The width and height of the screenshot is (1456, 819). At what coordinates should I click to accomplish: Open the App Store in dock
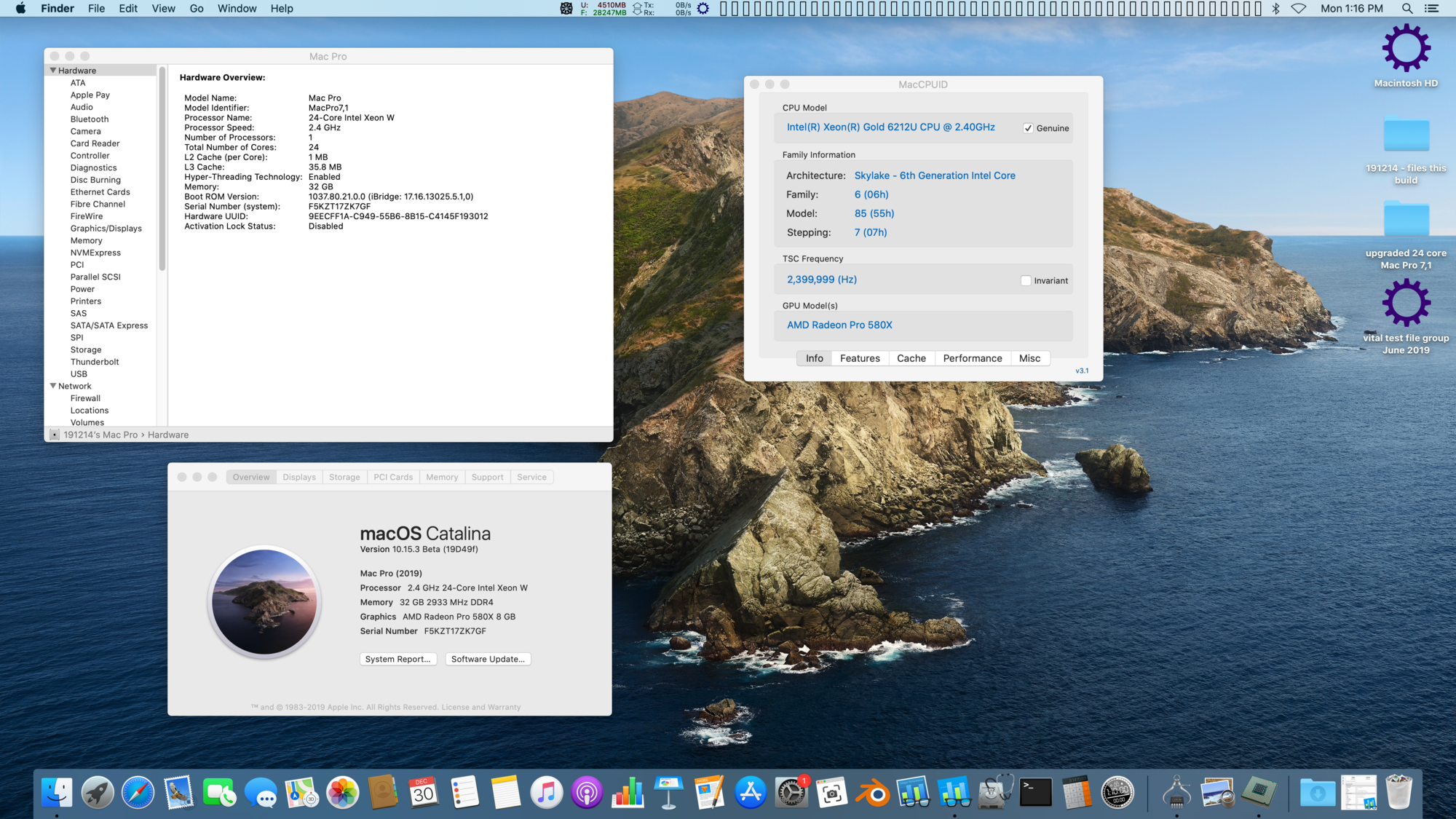click(750, 793)
